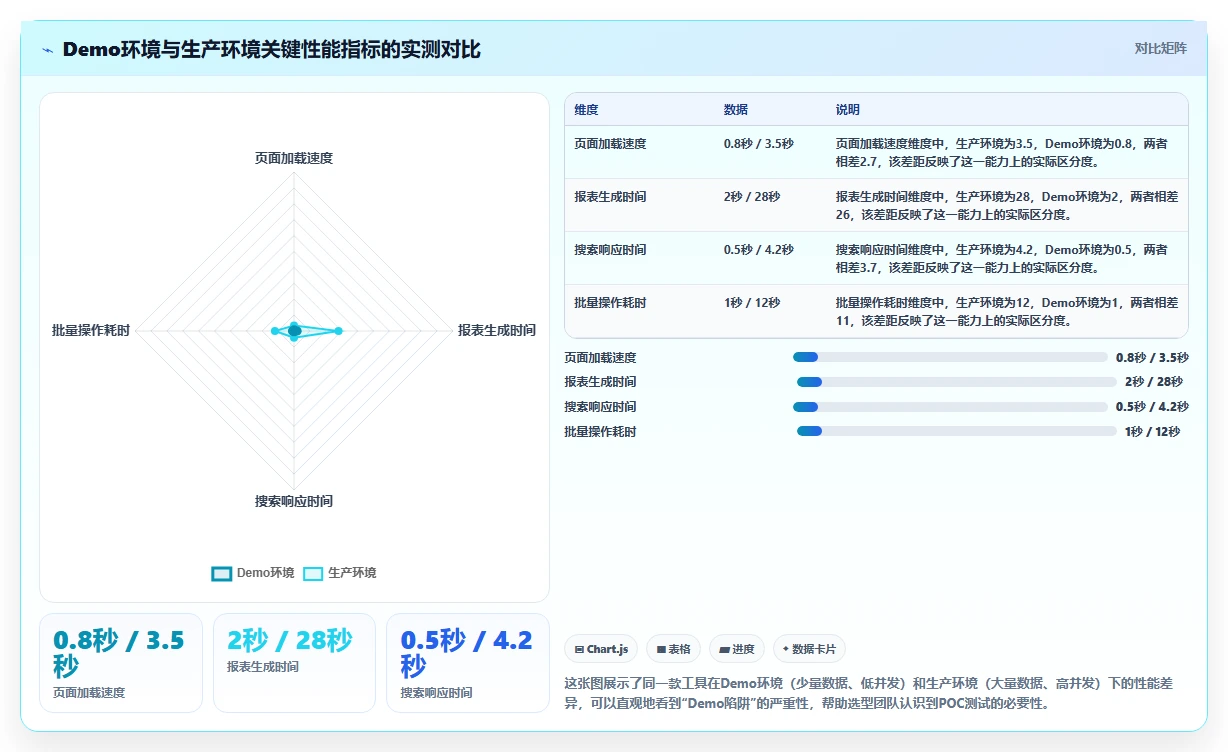
Task: Toggle the Demo环境 legend entry
Action: (x=253, y=573)
